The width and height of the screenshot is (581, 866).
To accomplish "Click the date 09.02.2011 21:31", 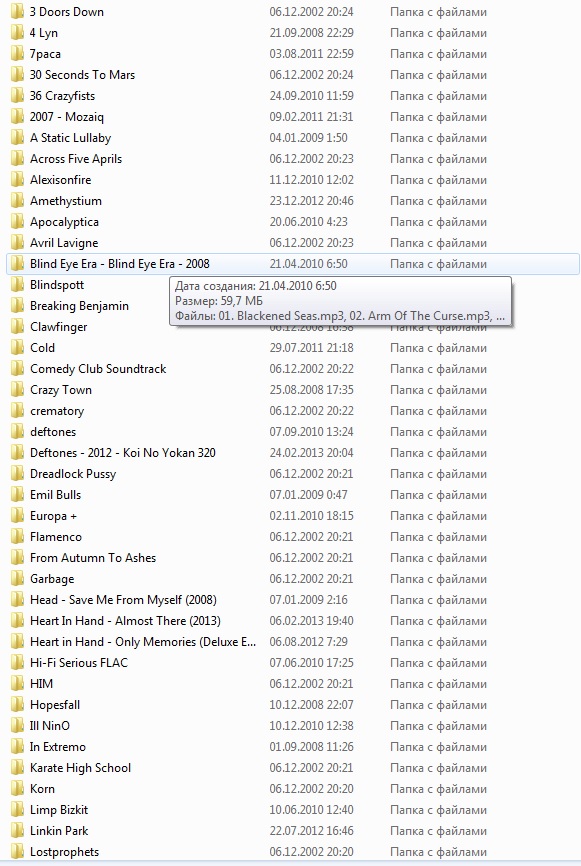I will 311,117.
